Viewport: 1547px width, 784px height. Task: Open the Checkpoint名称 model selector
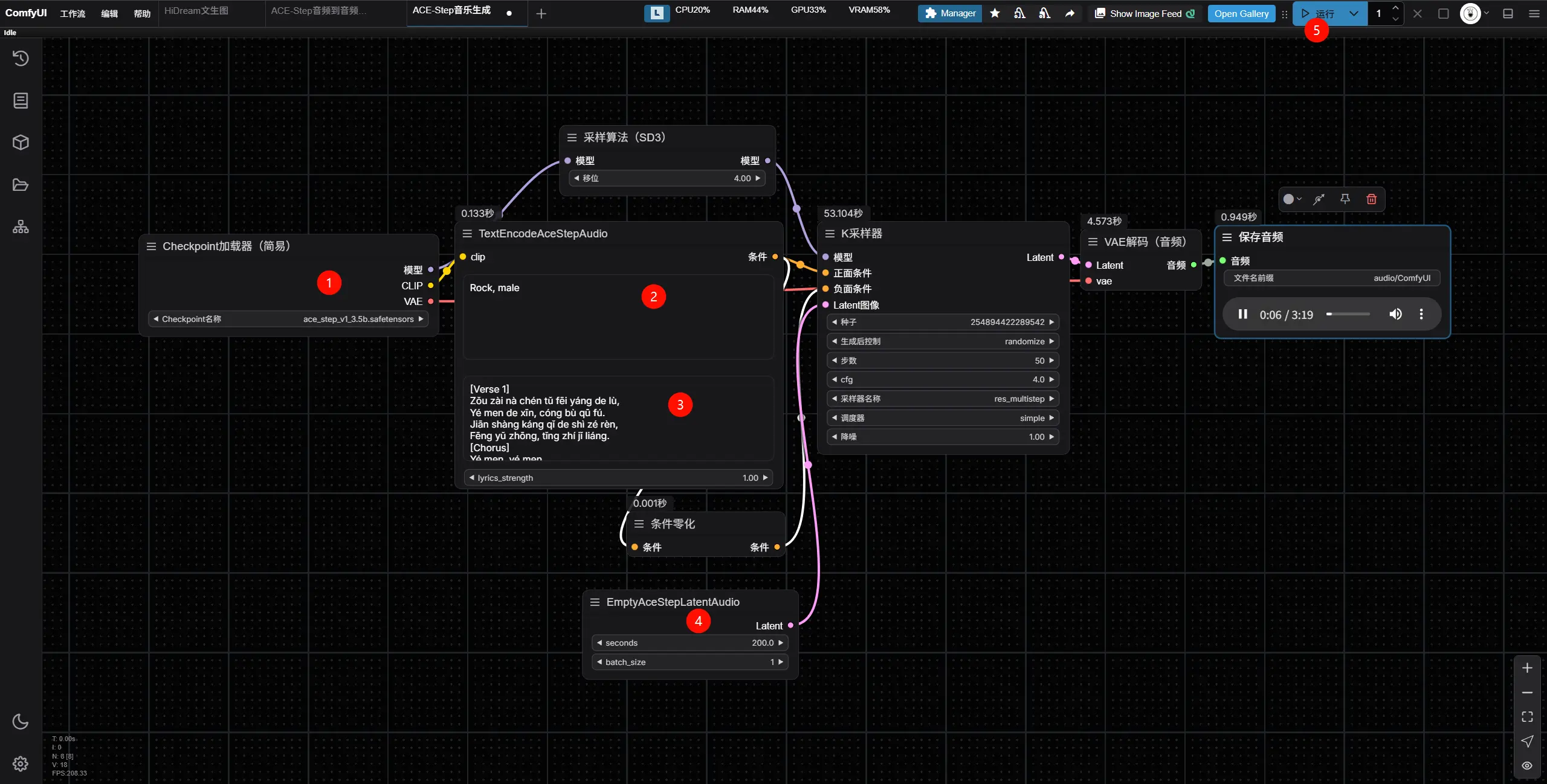pos(288,319)
